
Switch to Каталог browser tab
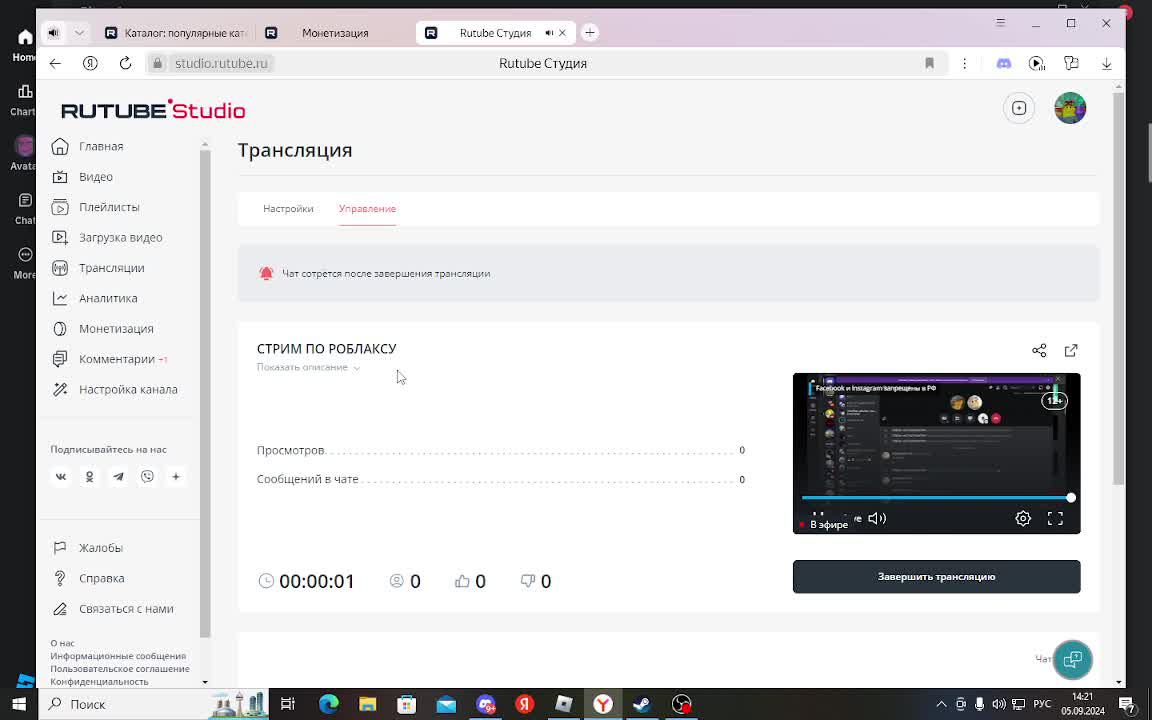[176, 33]
